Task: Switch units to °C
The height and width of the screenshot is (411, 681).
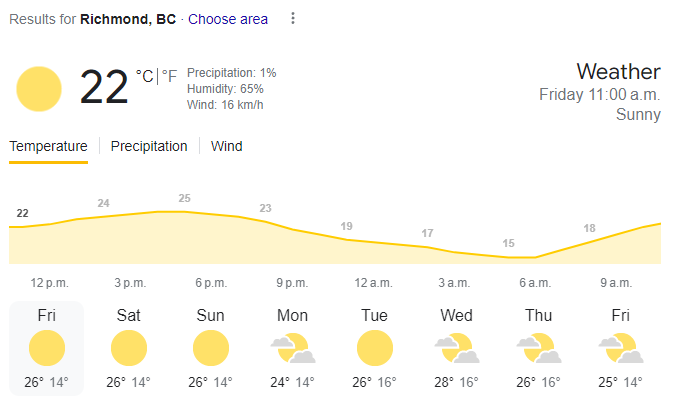Action: click(x=145, y=76)
